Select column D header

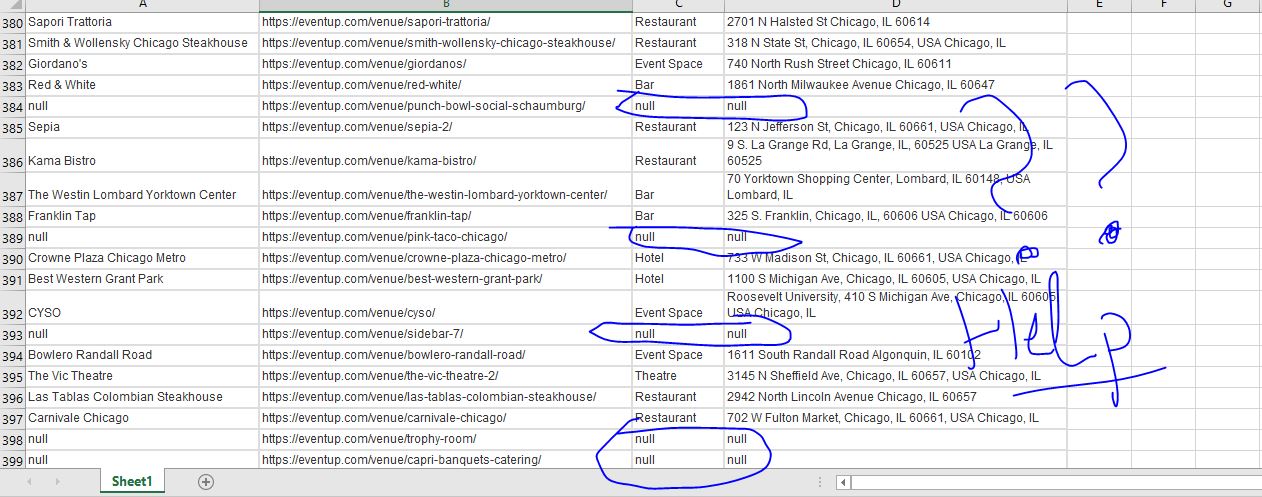[895, 5]
